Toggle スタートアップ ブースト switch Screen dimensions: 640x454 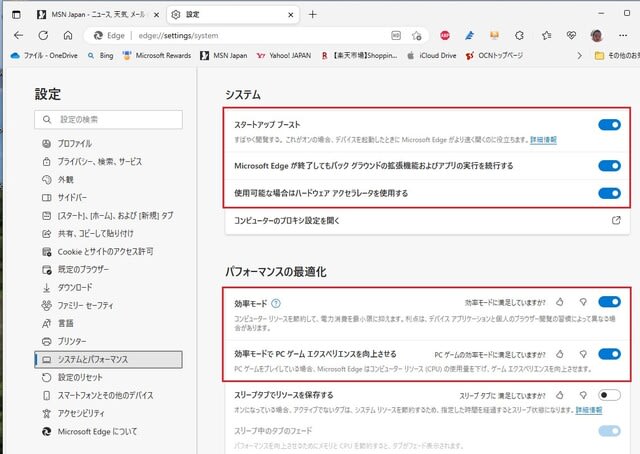click(x=609, y=125)
